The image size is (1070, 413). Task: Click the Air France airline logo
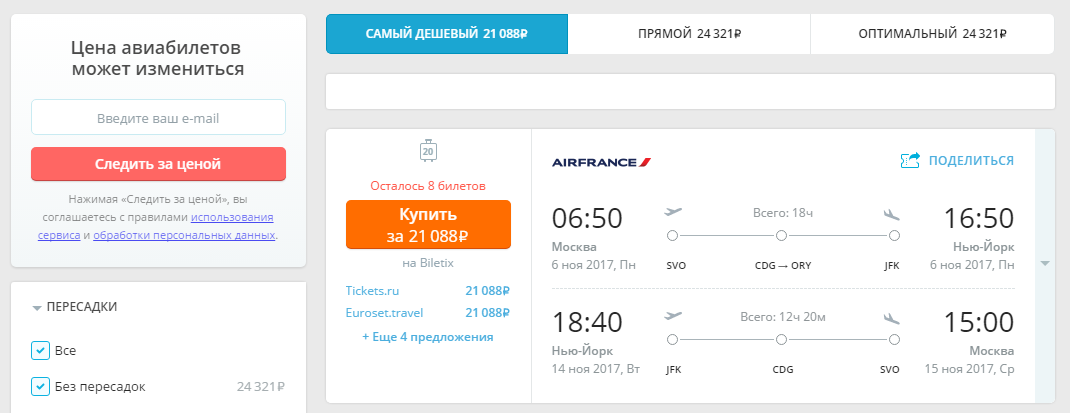[x=601, y=162]
